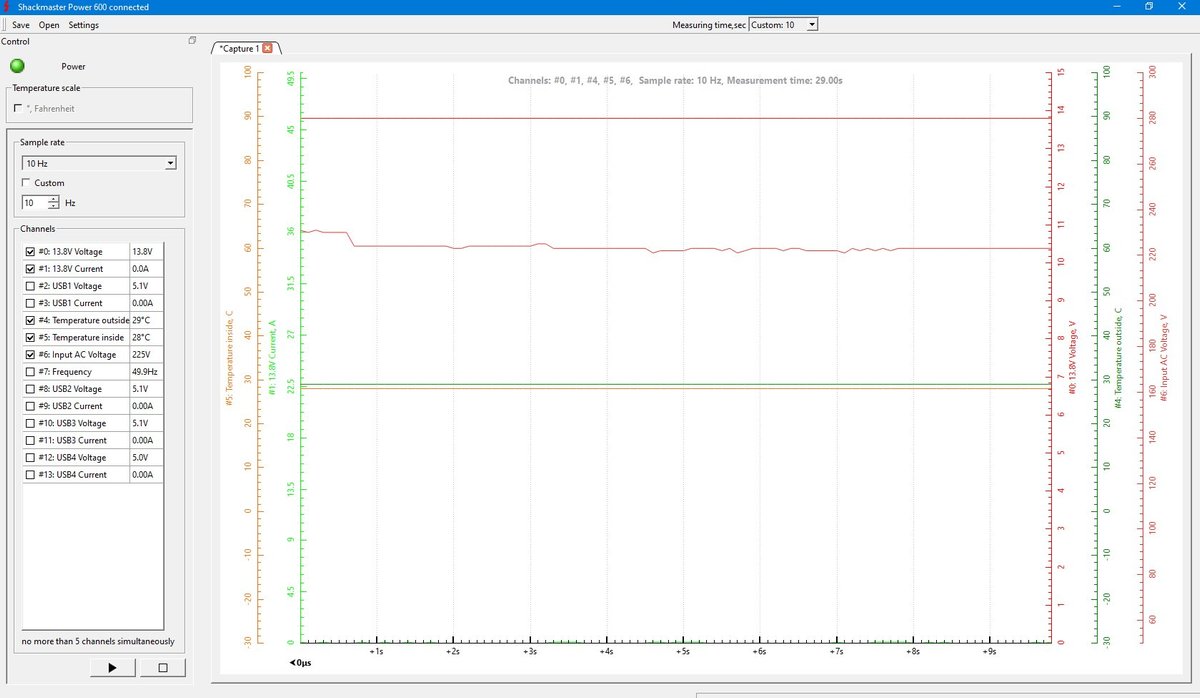This screenshot has width=1200, height=698.
Task: Click the +5s time axis label
Action: tap(682, 651)
